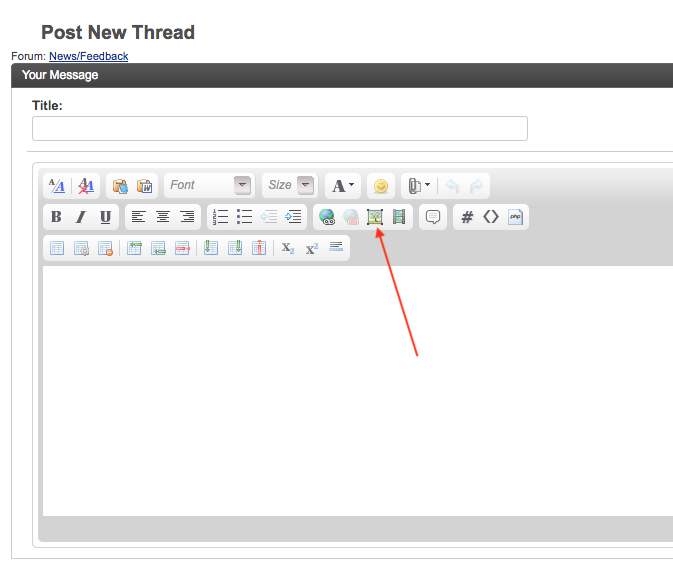
Task: Click the Insert Table icon
Action: click(x=57, y=248)
